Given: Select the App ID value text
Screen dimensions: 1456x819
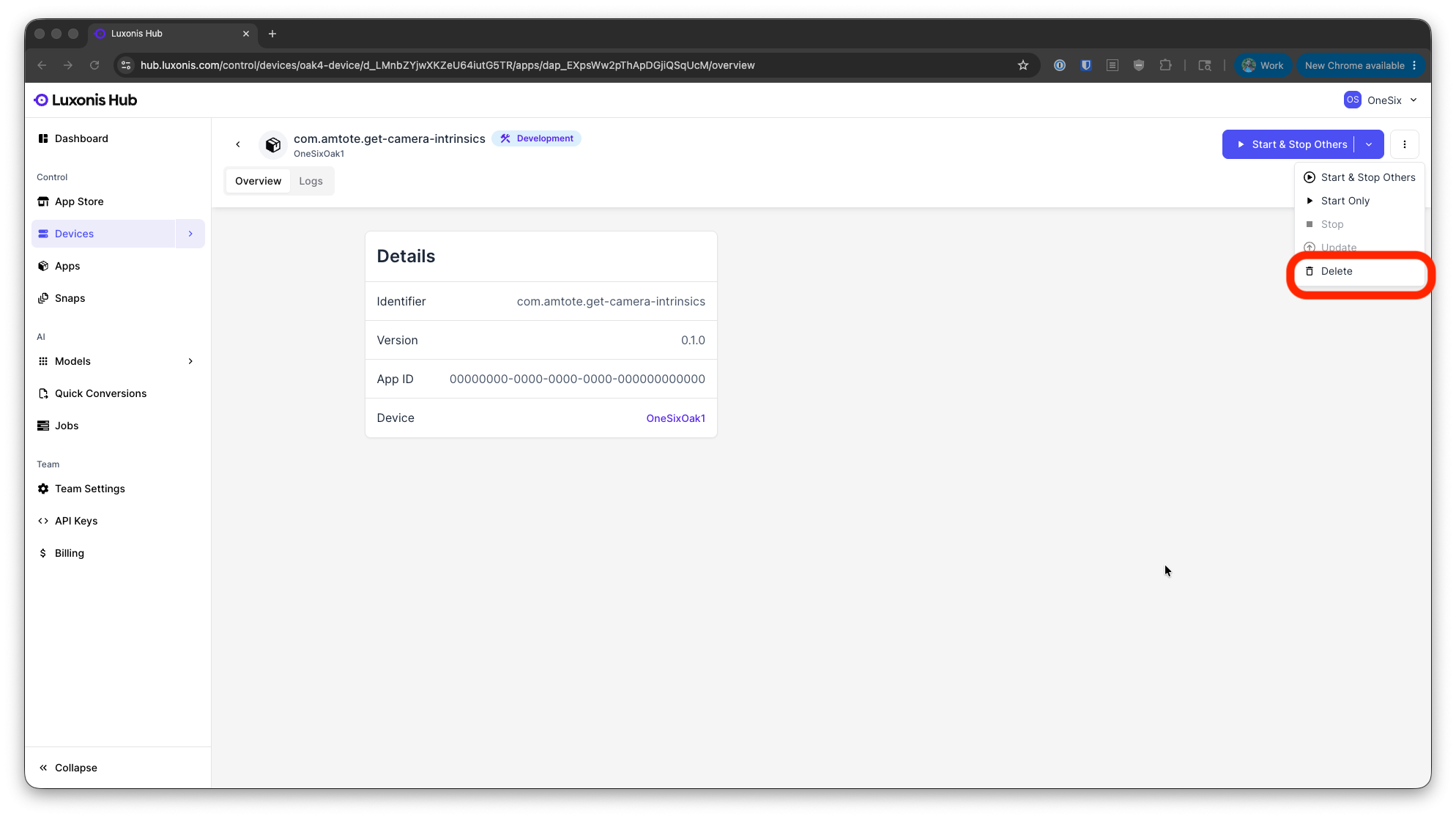Looking at the screenshot, I should (577, 379).
